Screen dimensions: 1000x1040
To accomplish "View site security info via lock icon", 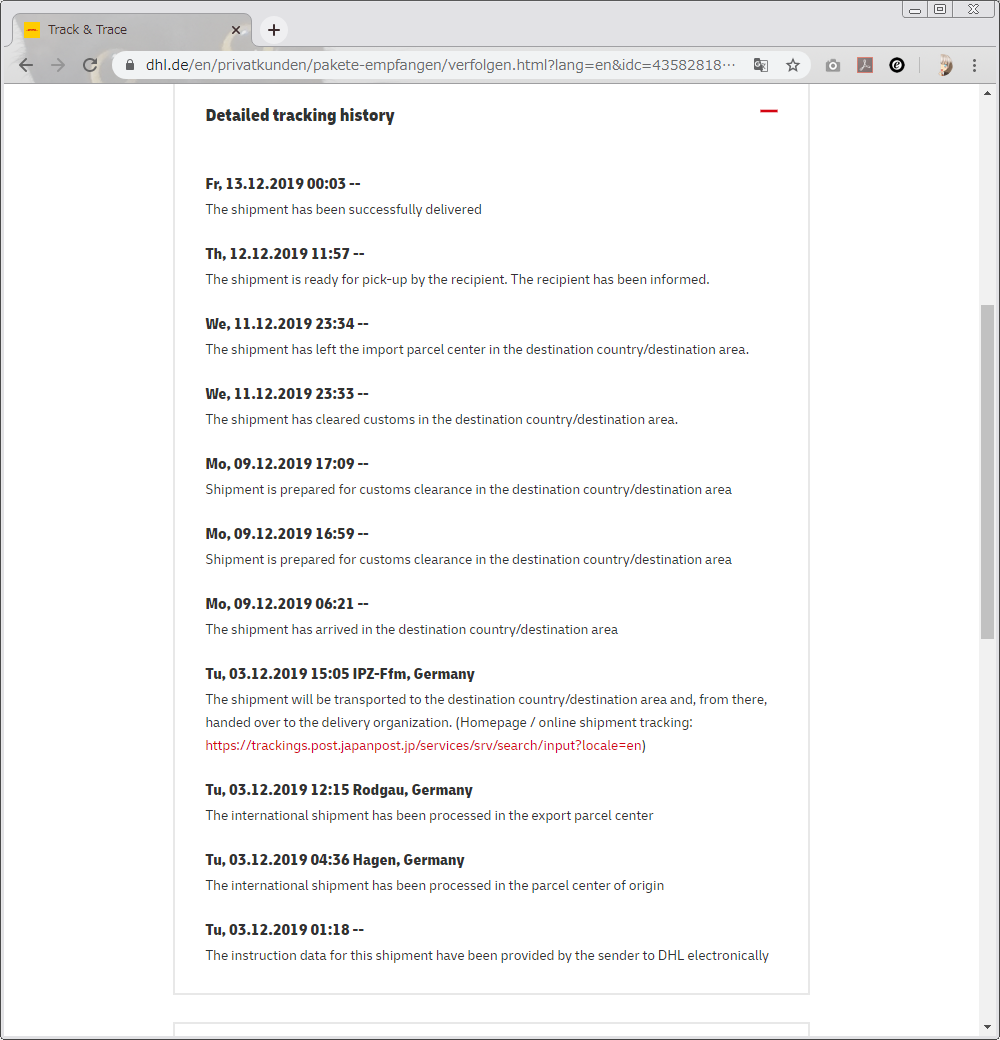I will (x=129, y=65).
